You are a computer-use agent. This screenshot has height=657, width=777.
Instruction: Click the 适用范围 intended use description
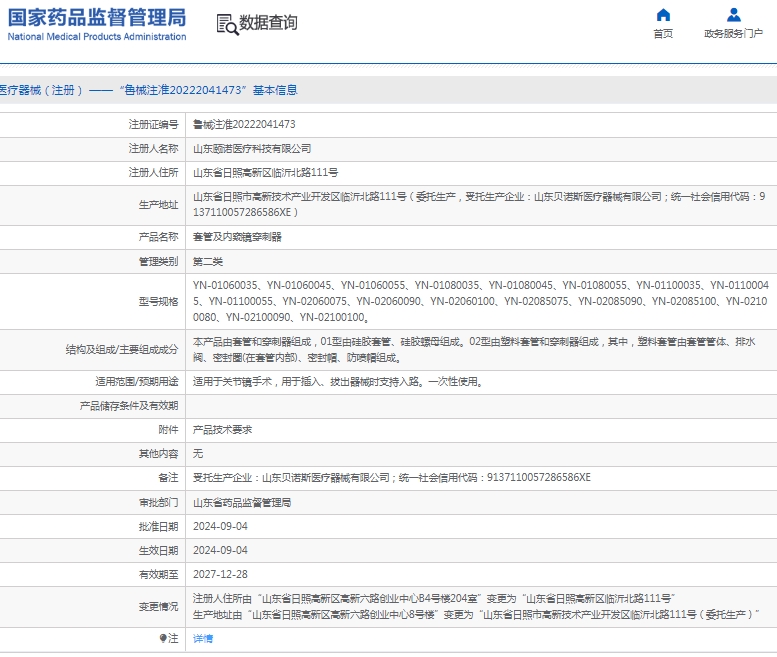tap(338, 382)
